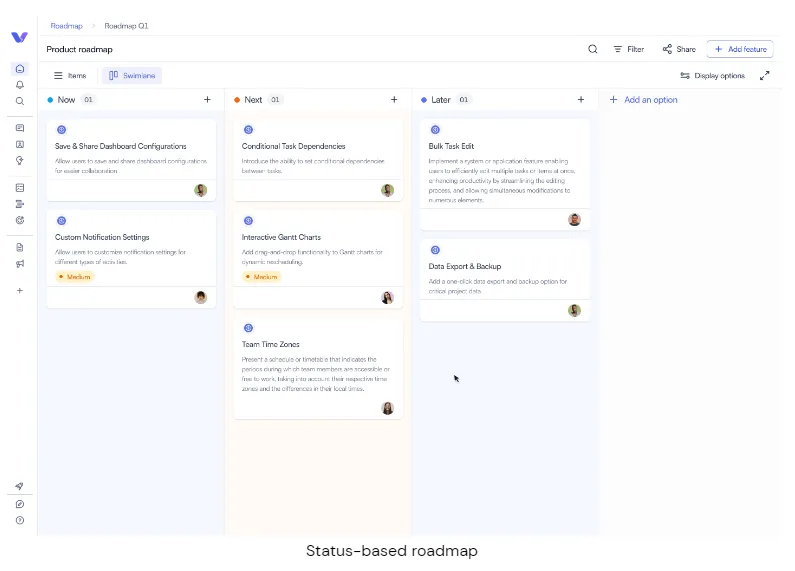Open the user portrait icon in sidebar
The image size is (795, 571).
(20, 144)
